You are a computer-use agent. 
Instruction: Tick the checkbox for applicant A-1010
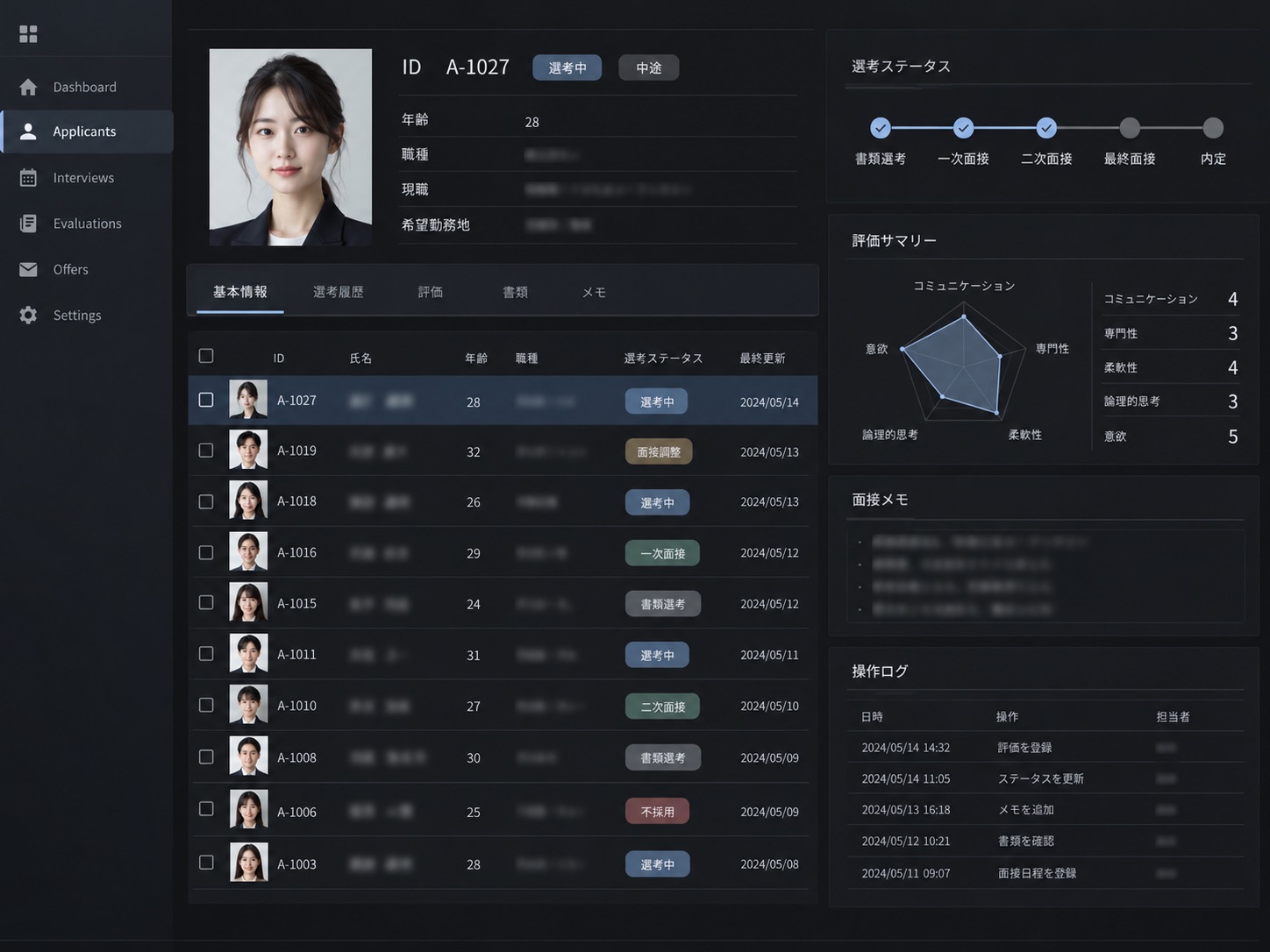pos(206,705)
